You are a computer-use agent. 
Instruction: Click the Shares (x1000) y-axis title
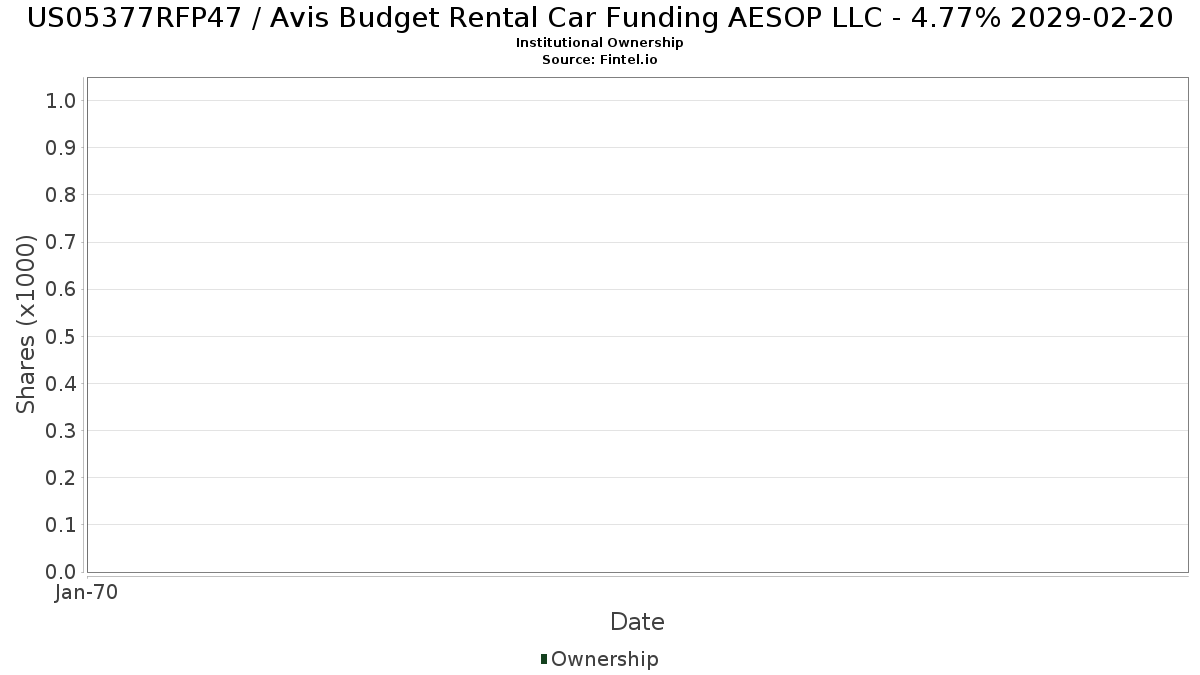pyautogui.click(x=27, y=325)
